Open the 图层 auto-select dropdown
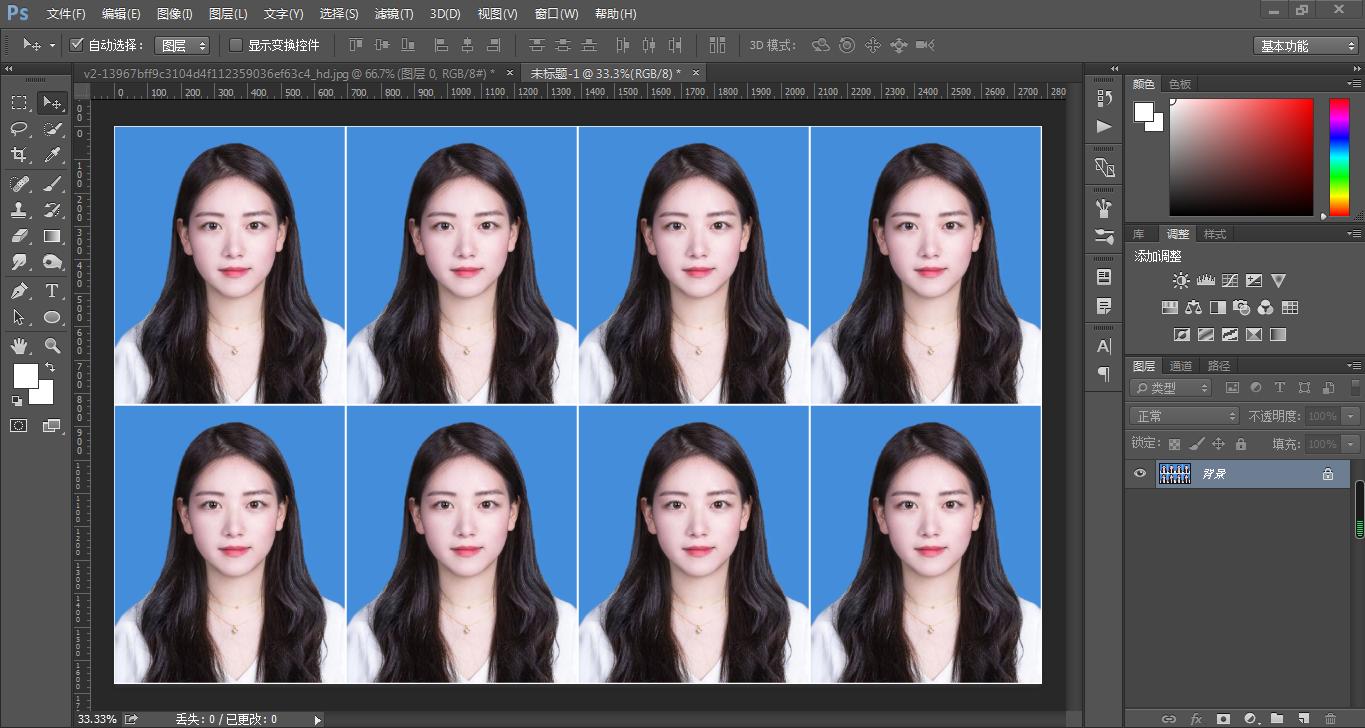Viewport: 1365px width, 728px height. (182, 45)
